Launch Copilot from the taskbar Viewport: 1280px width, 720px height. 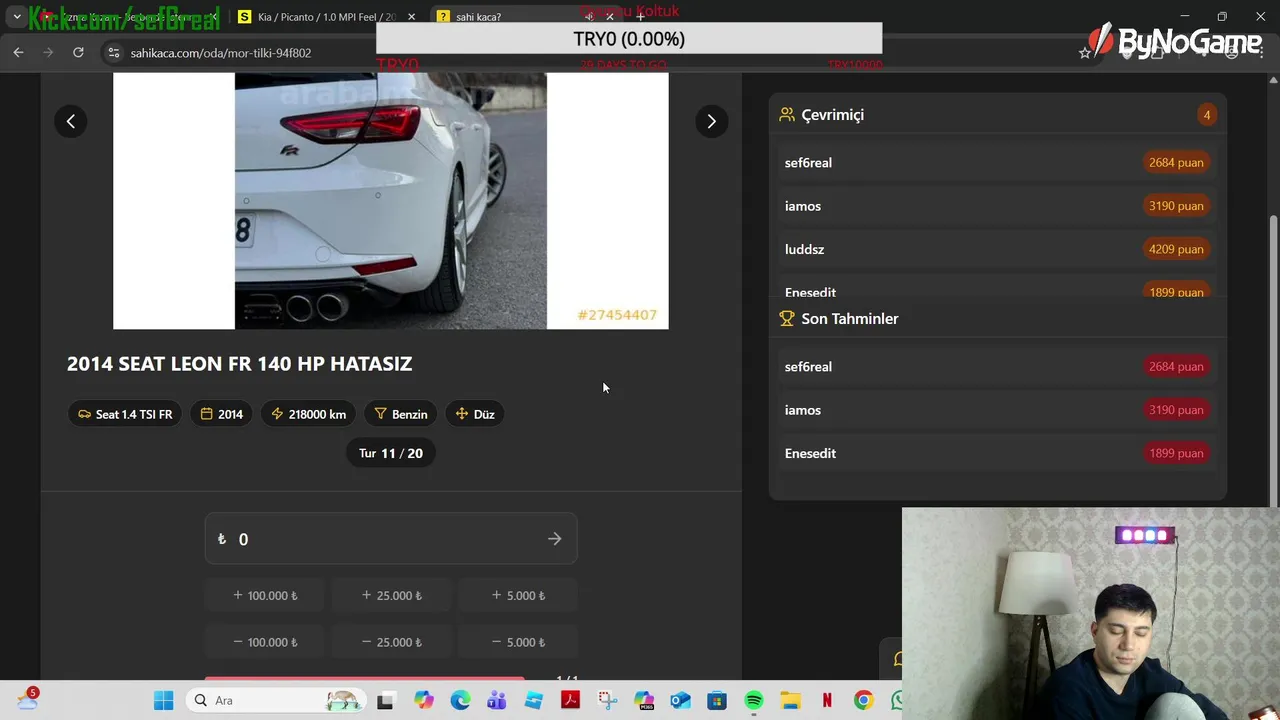(424, 701)
